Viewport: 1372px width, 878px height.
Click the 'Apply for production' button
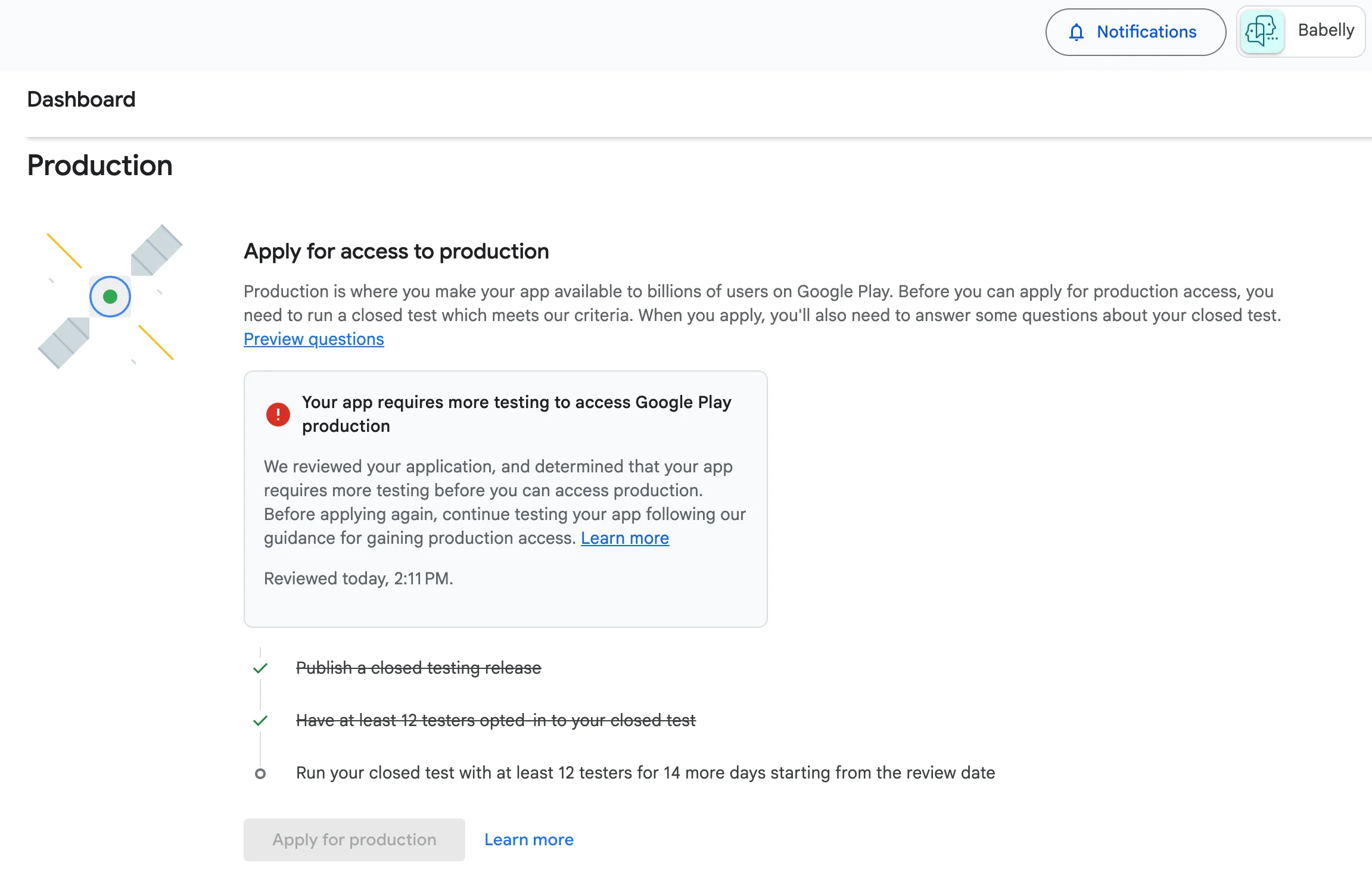[354, 839]
